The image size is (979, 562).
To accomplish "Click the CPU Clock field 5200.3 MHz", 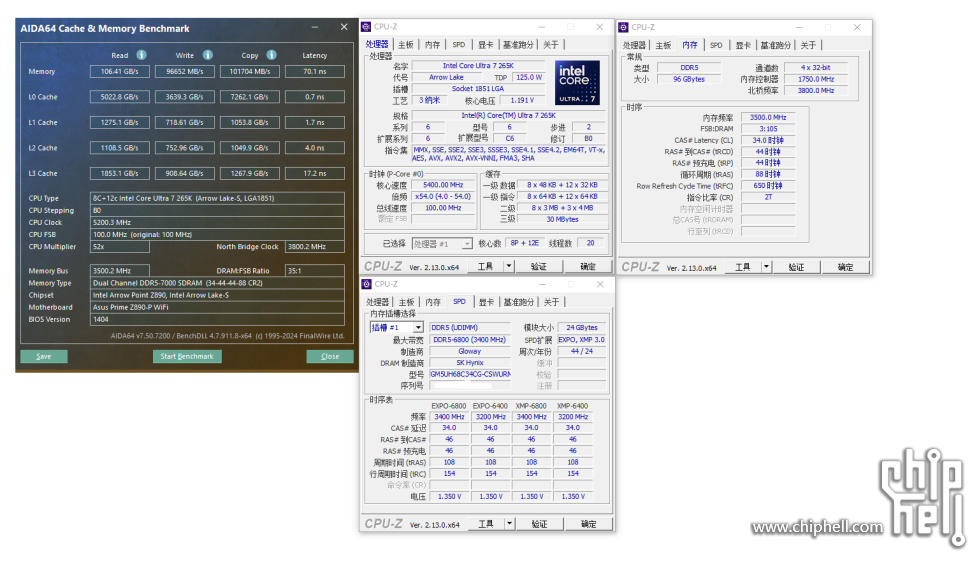I will tap(217, 222).
